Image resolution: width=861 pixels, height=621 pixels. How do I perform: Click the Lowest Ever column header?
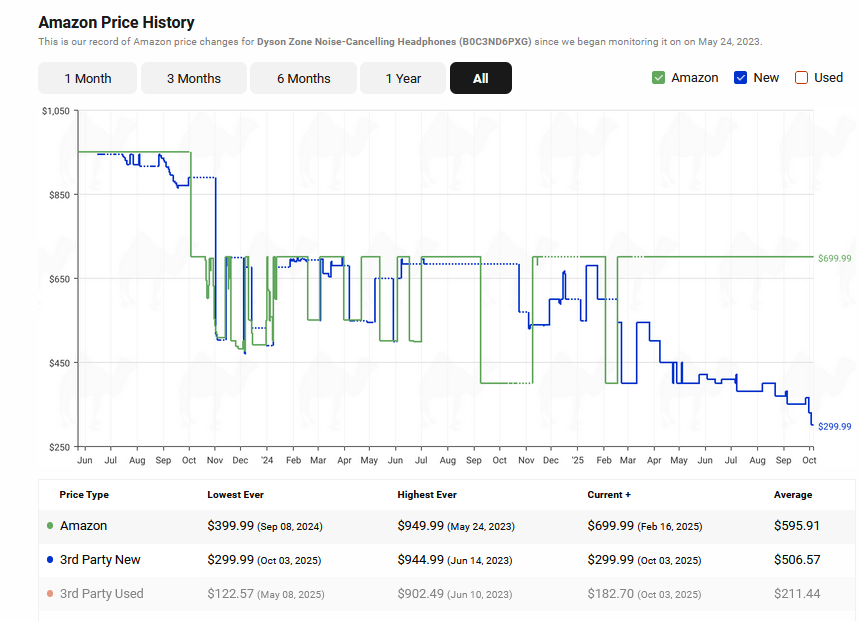pos(237,495)
